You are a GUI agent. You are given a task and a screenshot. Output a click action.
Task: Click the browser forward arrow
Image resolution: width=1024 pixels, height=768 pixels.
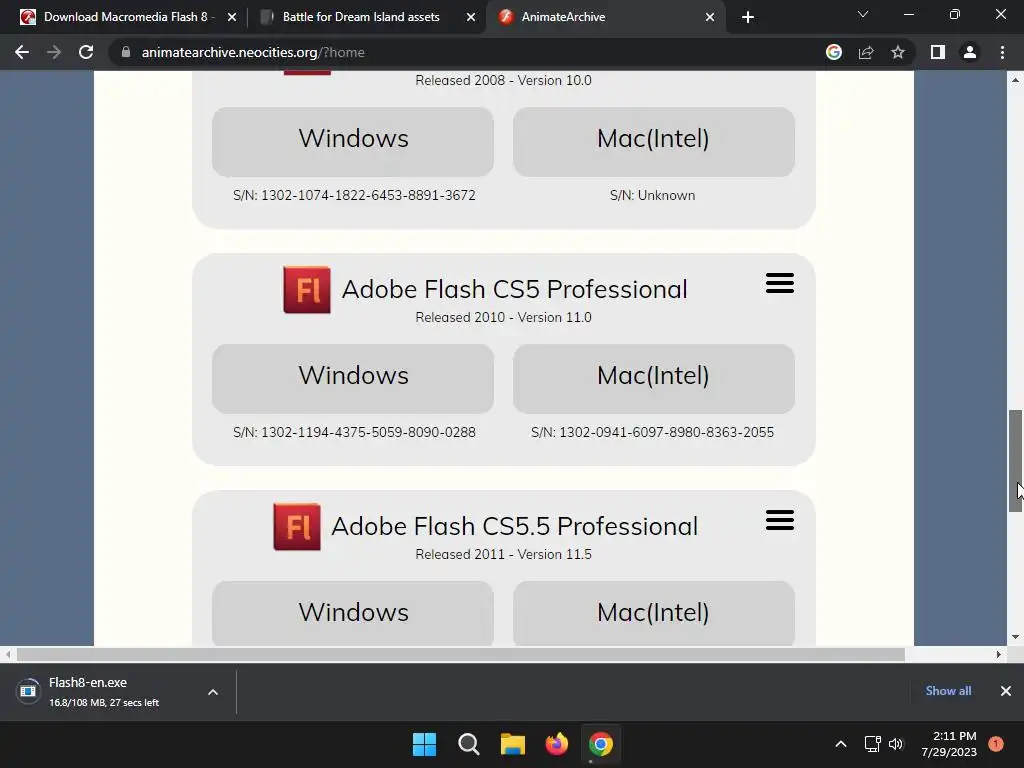tap(54, 52)
